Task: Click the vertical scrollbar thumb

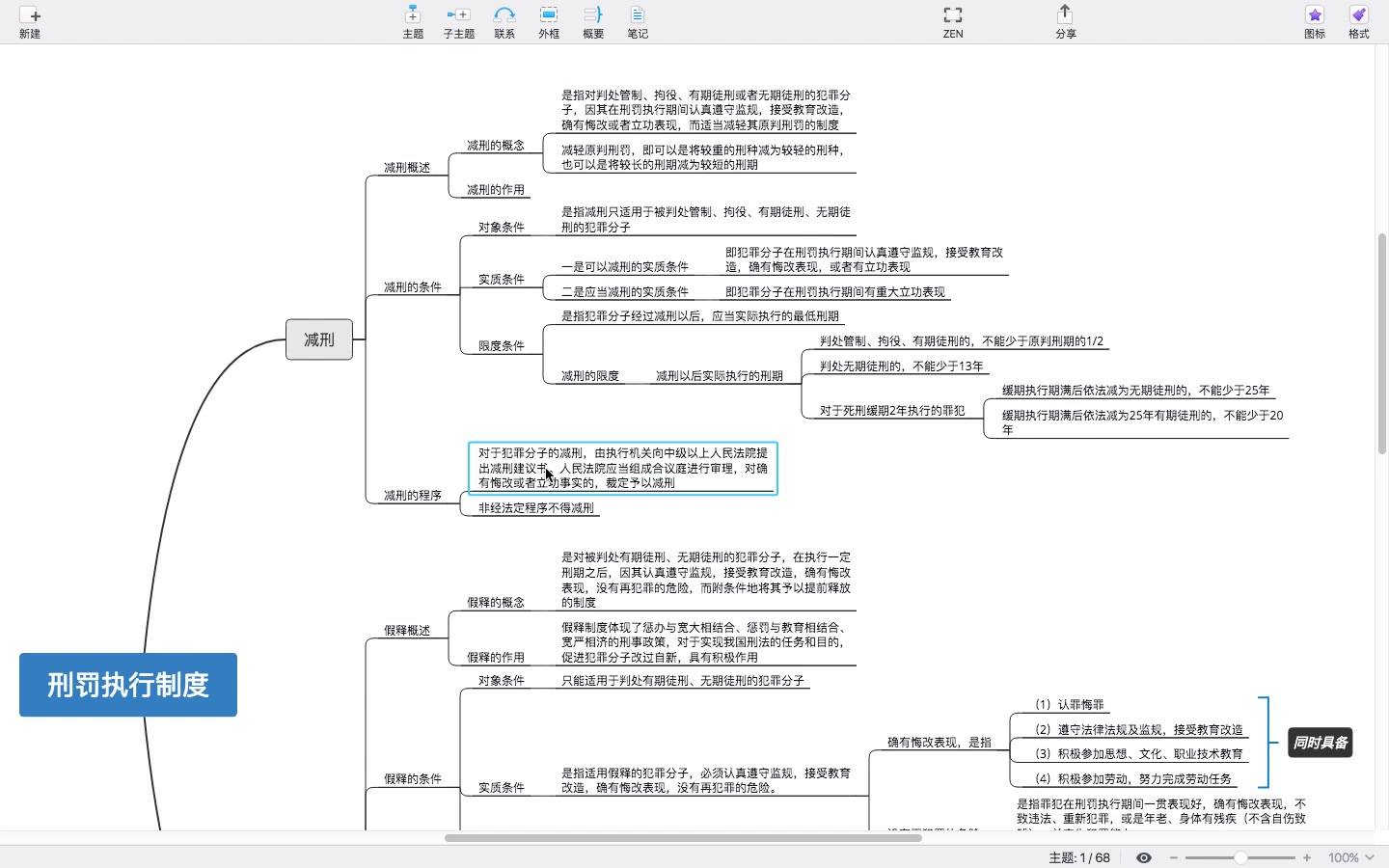Action: click(x=1381, y=343)
